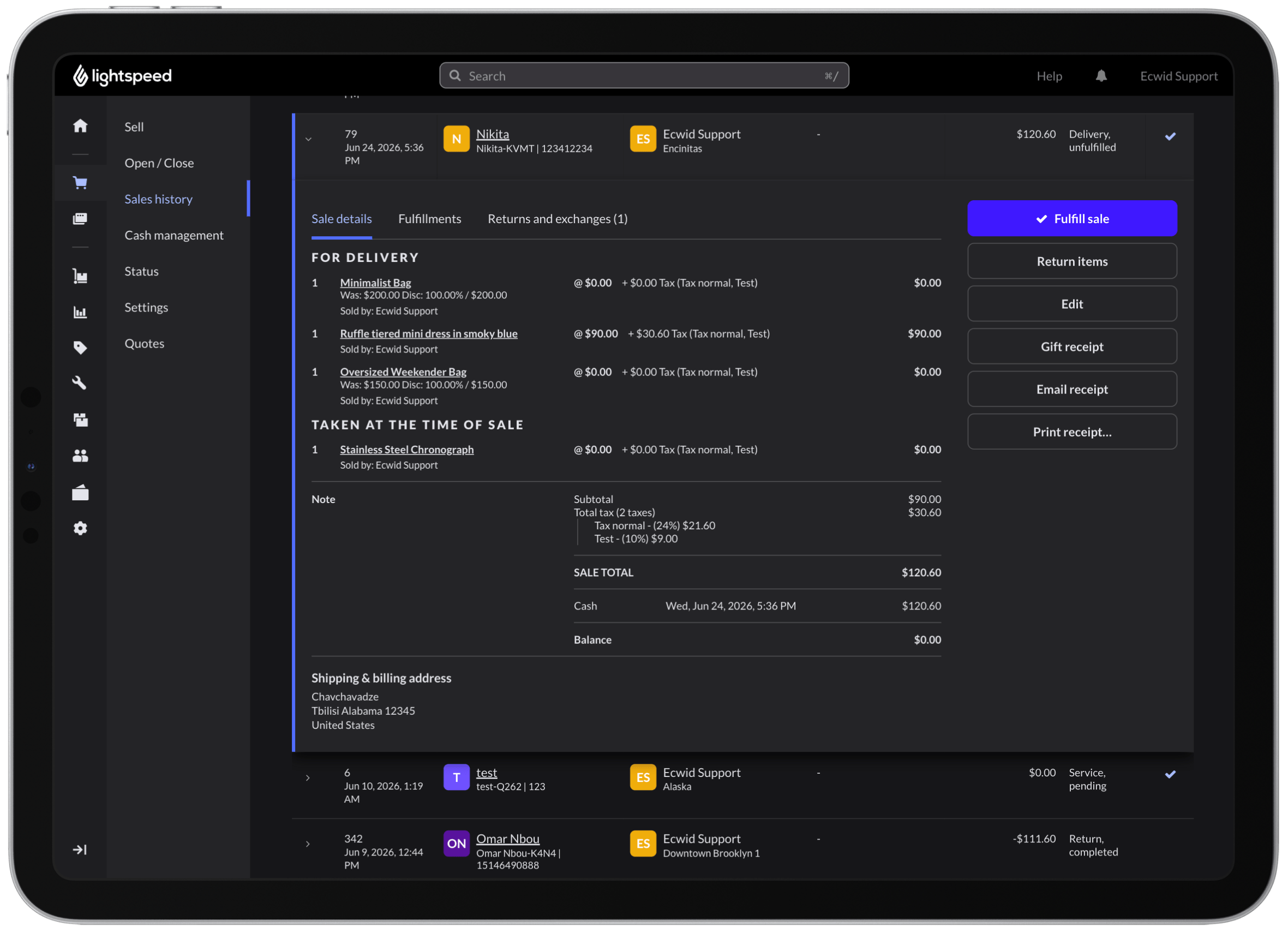Click the Delivery, unfulfilled status text
Image resolution: width=1288 pixels, height=933 pixels.
tap(1093, 141)
